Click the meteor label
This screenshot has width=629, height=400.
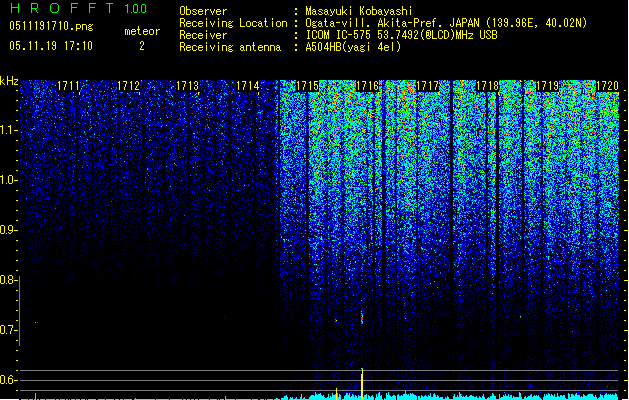coord(142,31)
